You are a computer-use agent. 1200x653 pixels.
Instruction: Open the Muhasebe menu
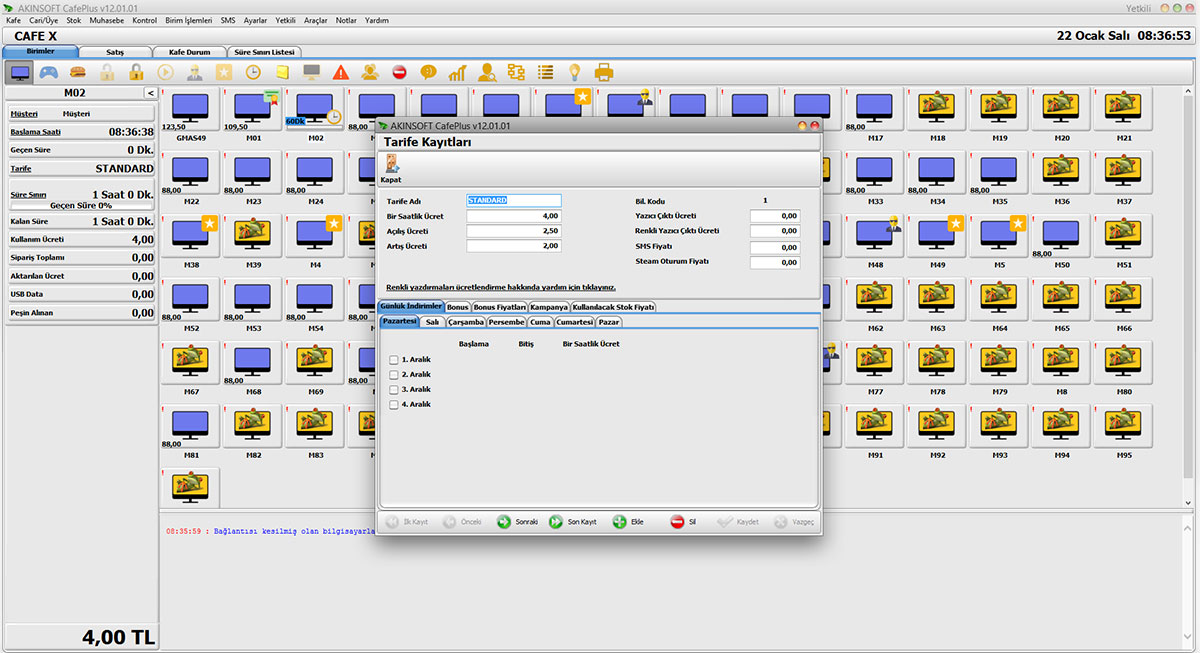(x=106, y=20)
